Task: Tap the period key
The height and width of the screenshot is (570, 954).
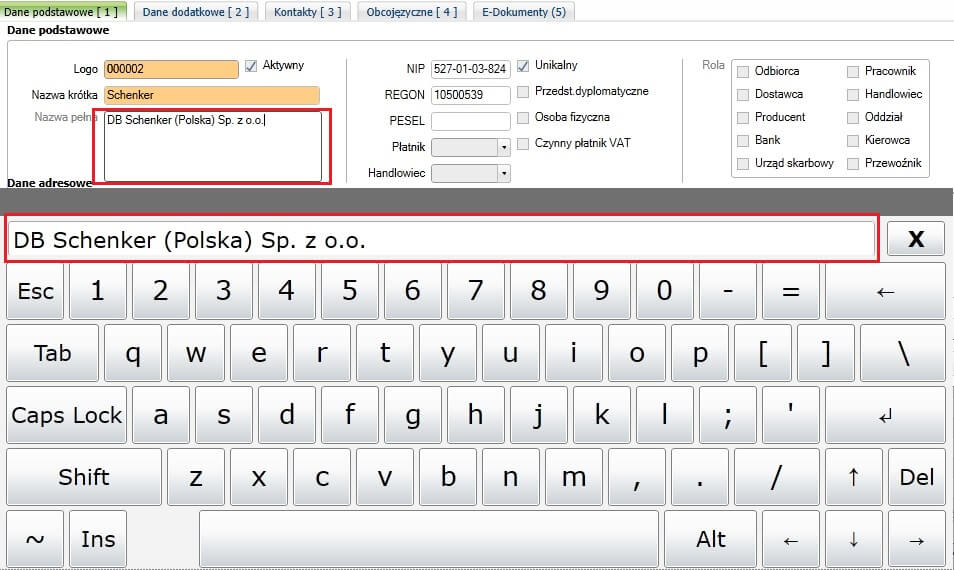Action: pos(700,477)
